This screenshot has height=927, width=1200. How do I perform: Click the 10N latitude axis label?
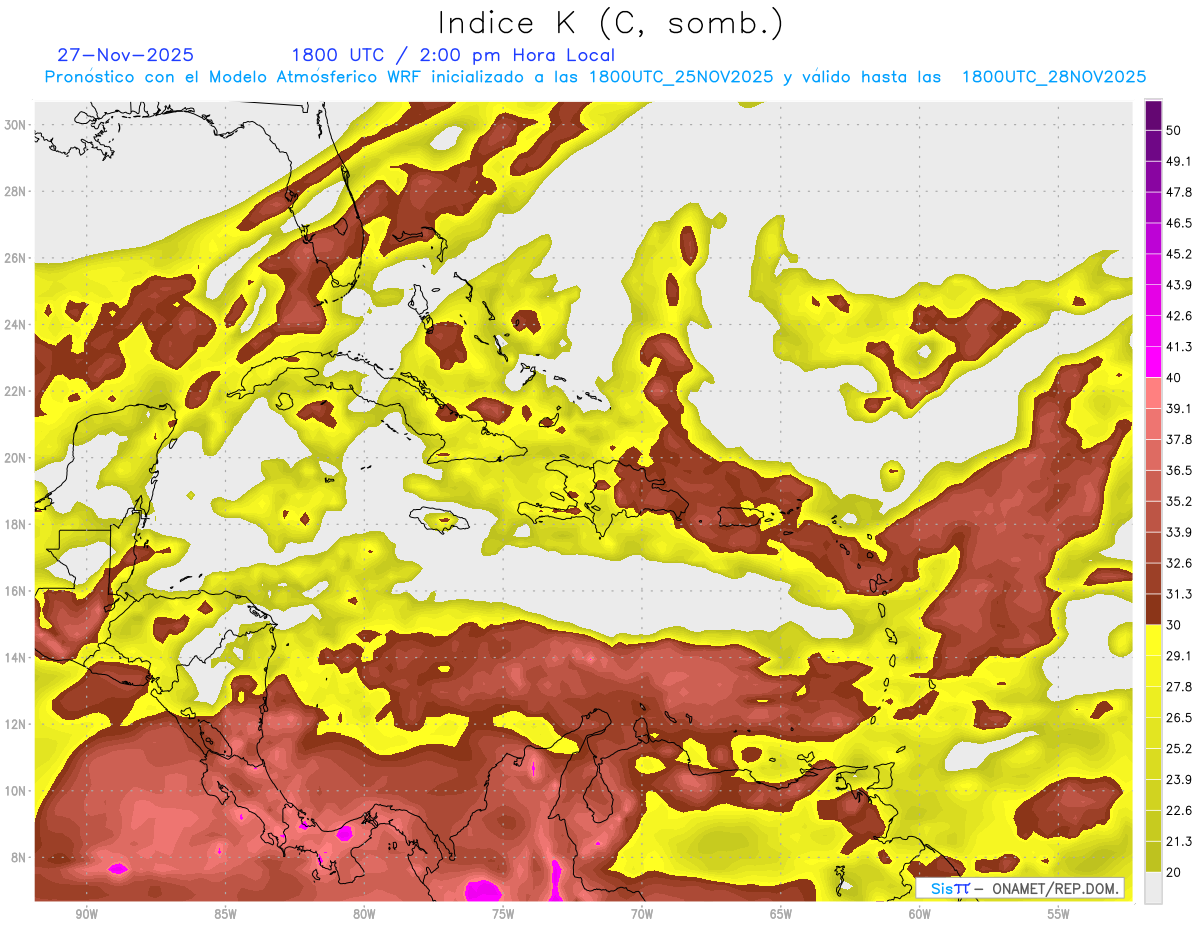15,790
